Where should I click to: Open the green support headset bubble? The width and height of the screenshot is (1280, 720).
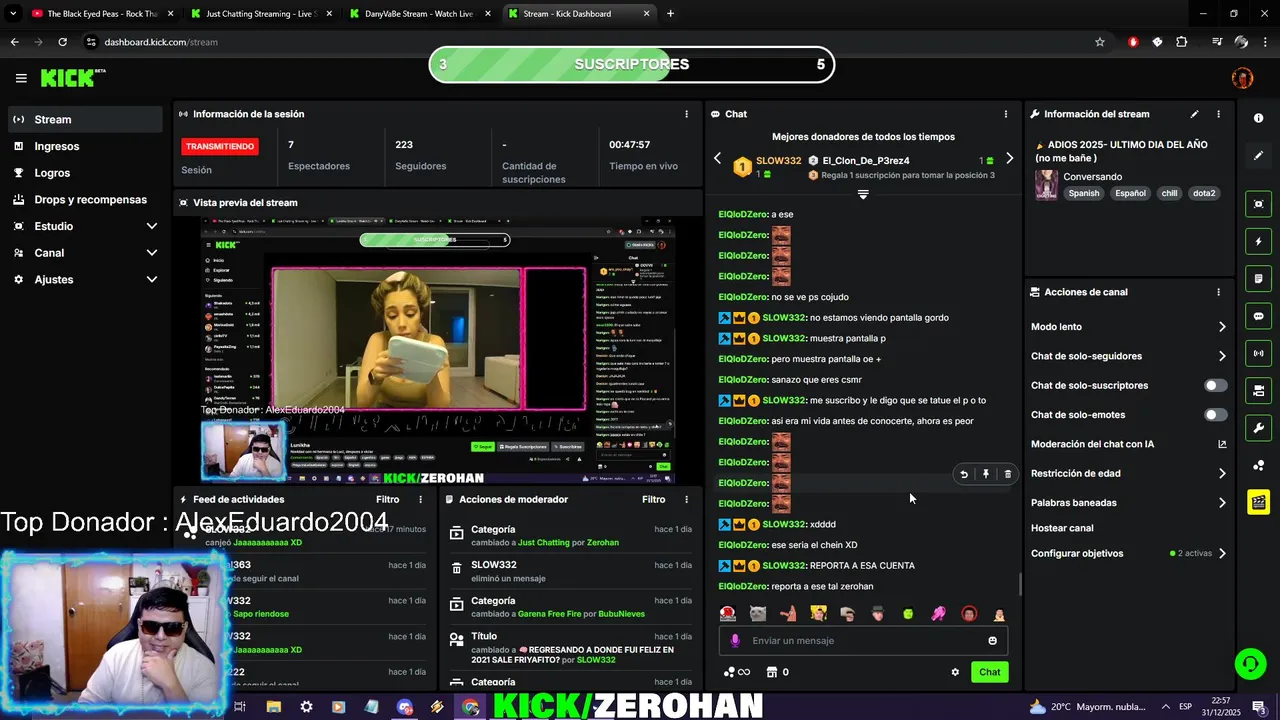[x=1249, y=664]
